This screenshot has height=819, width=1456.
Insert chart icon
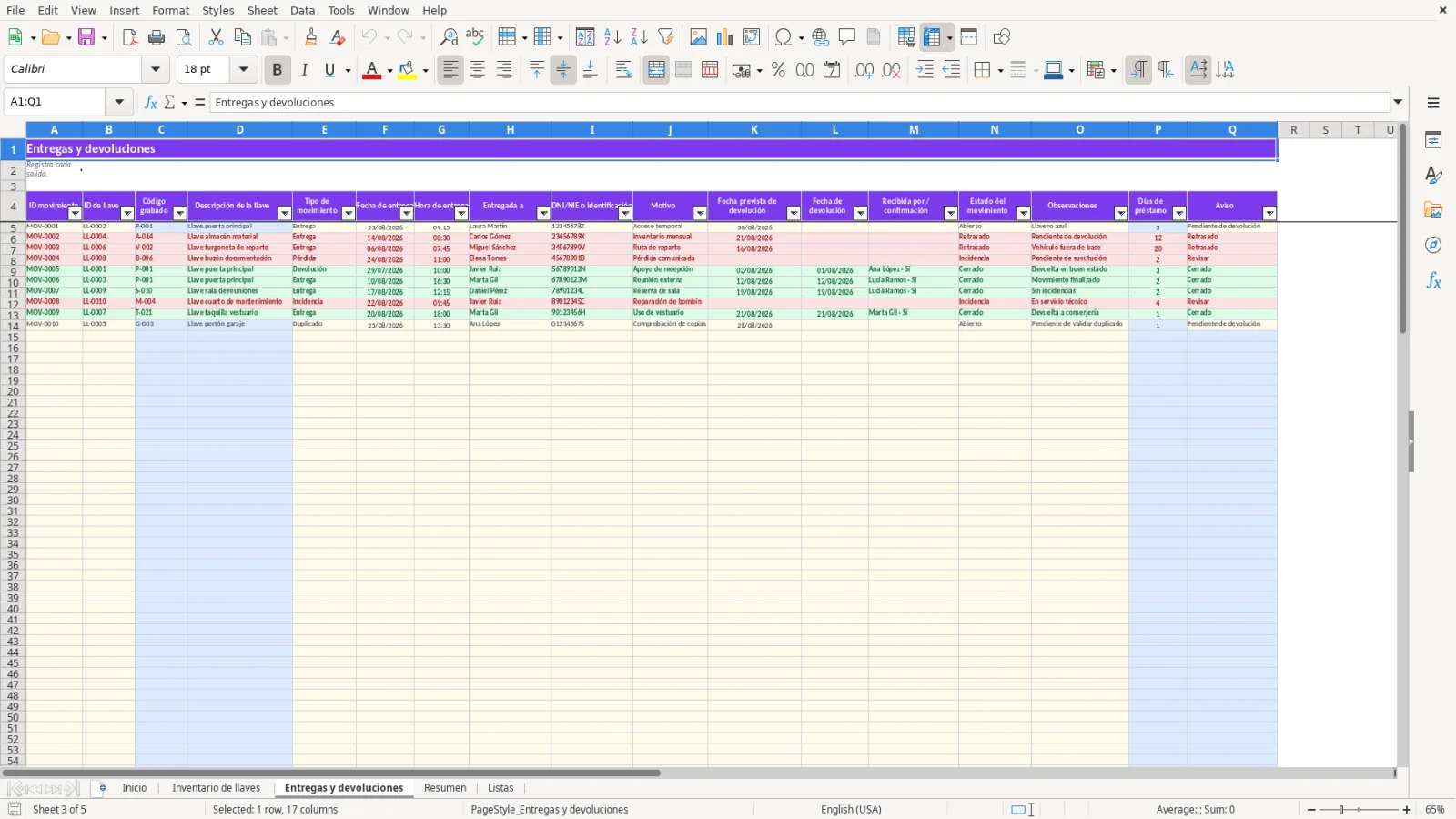click(x=724, y=37)
